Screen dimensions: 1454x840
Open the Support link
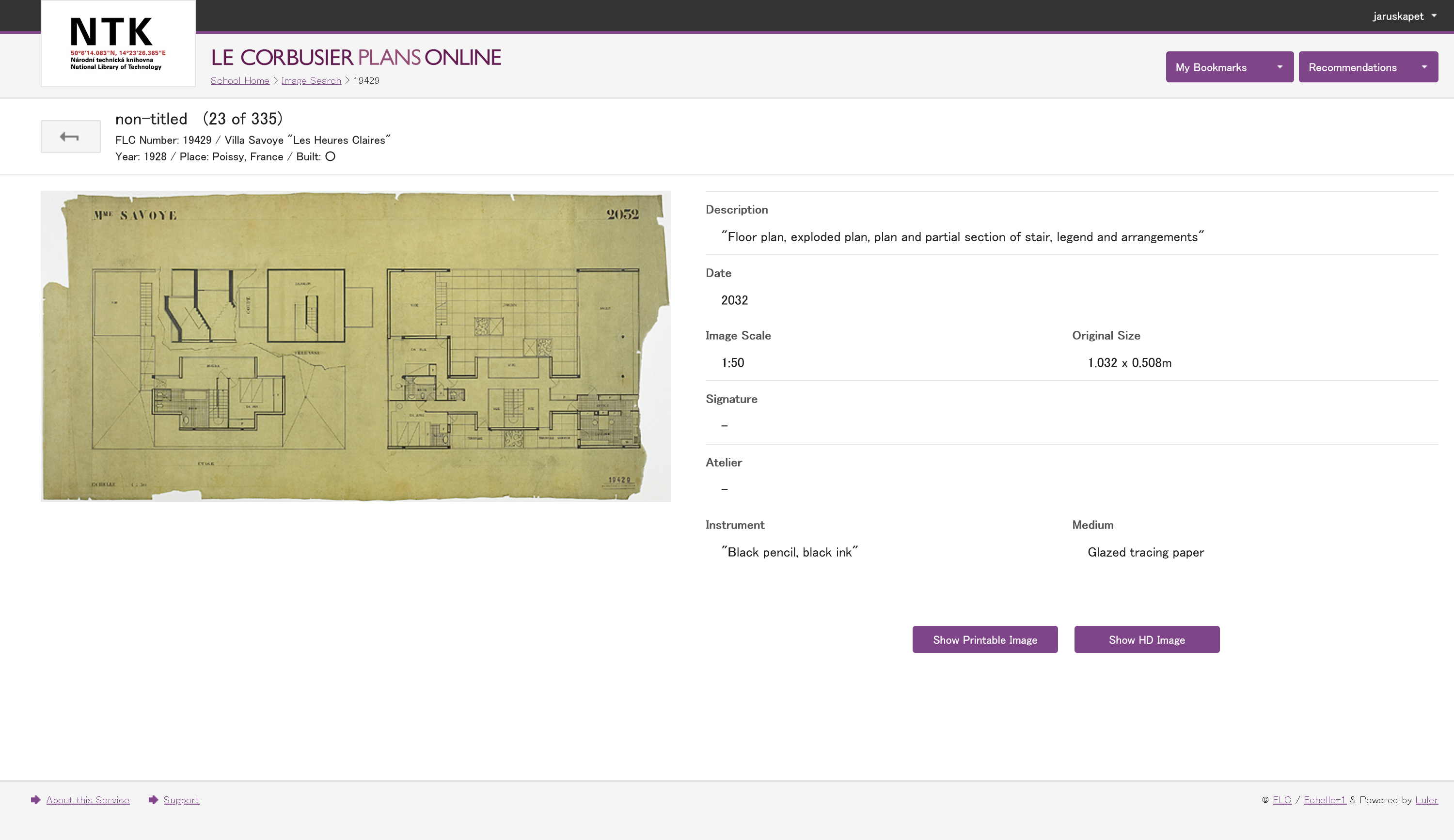(x=181, y=800)
